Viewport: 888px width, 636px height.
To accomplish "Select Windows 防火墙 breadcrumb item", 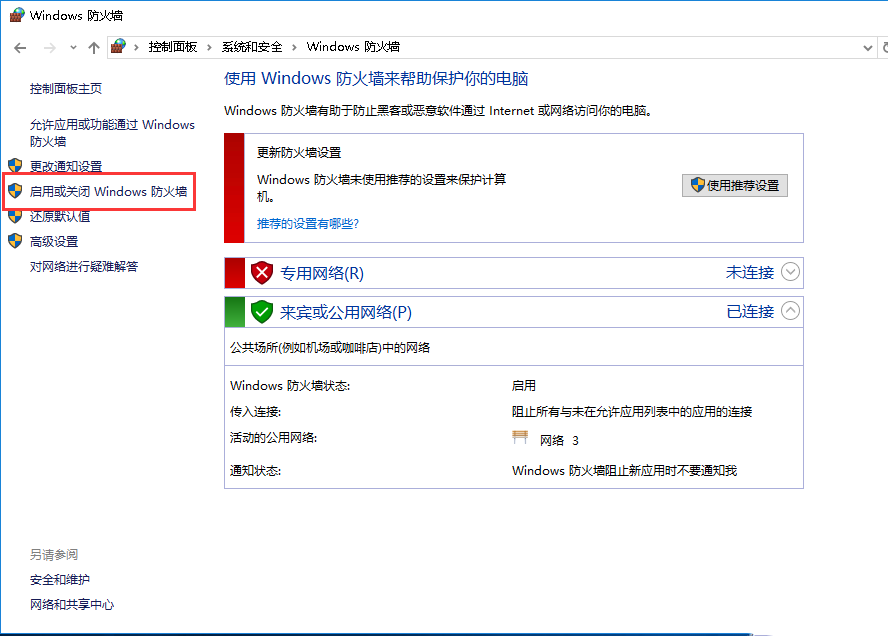I will (353, 47).
